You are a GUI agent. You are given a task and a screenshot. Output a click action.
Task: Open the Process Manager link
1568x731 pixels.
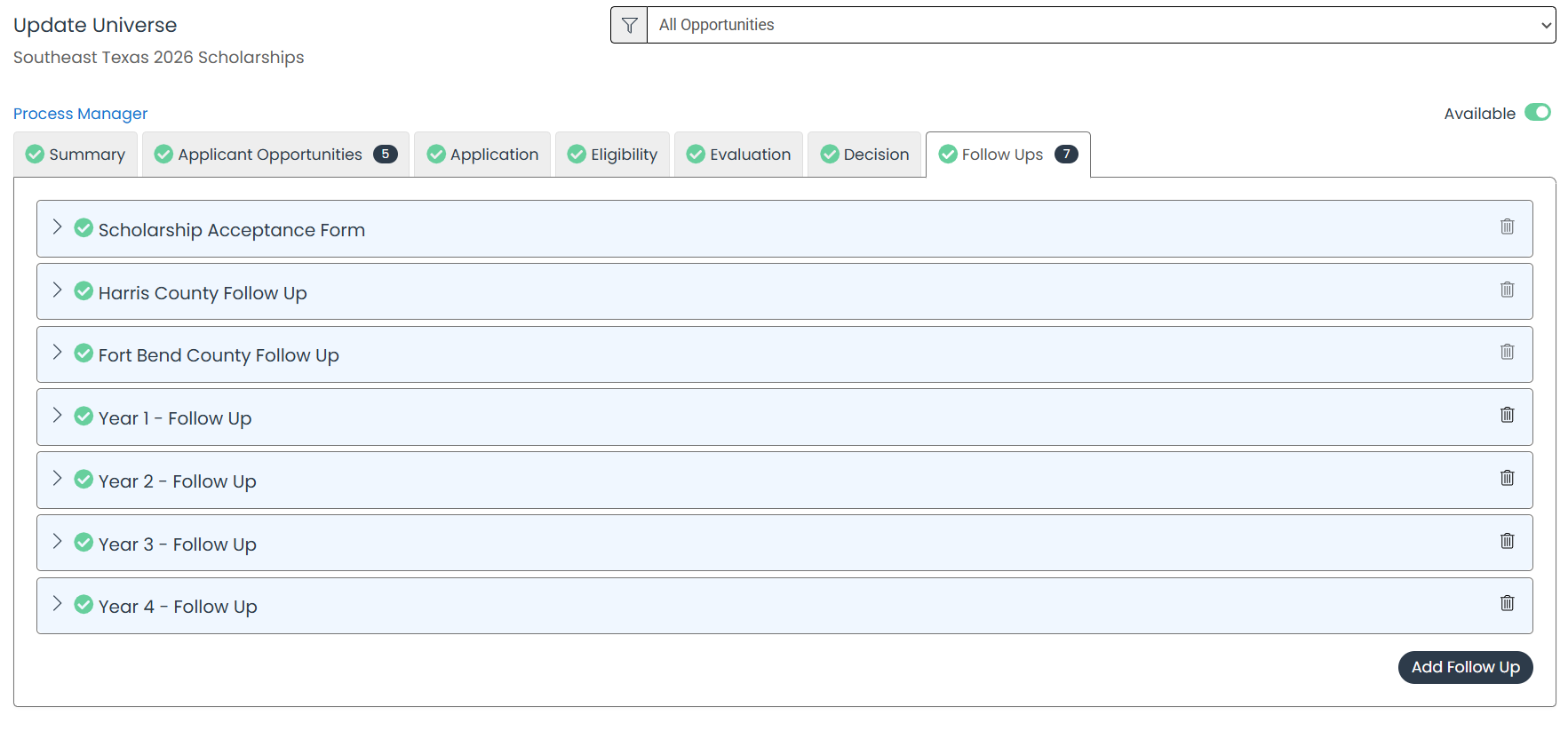(x=80, y=114)
